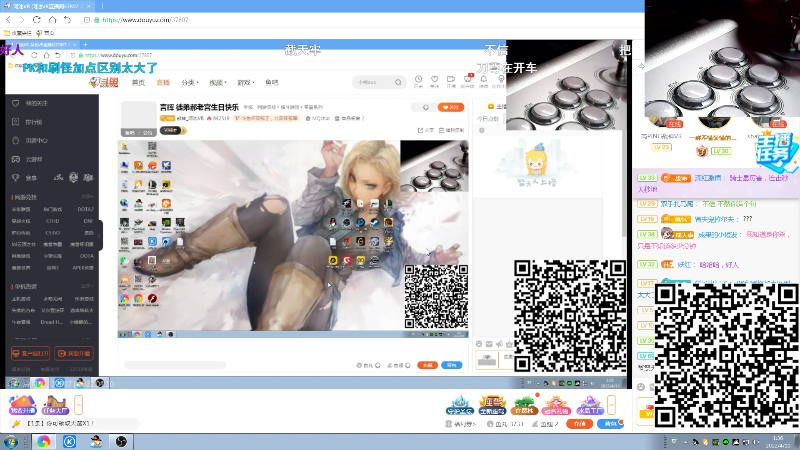Expand the 视频 dropdown menu
The image size is (800, 450).
click(x=218, y=82)
